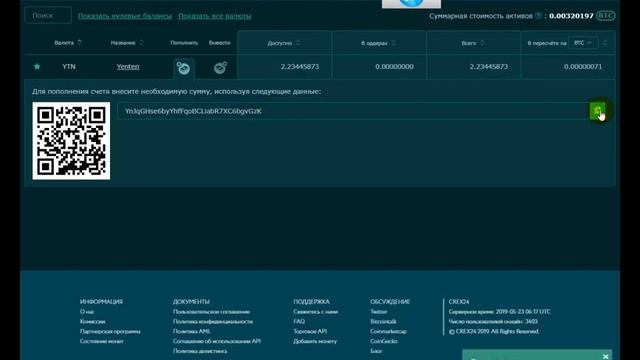Screen dimensions: 640x360
Task: Open the BTC conversion currency dropdown
Action: [x=583, y=43]
